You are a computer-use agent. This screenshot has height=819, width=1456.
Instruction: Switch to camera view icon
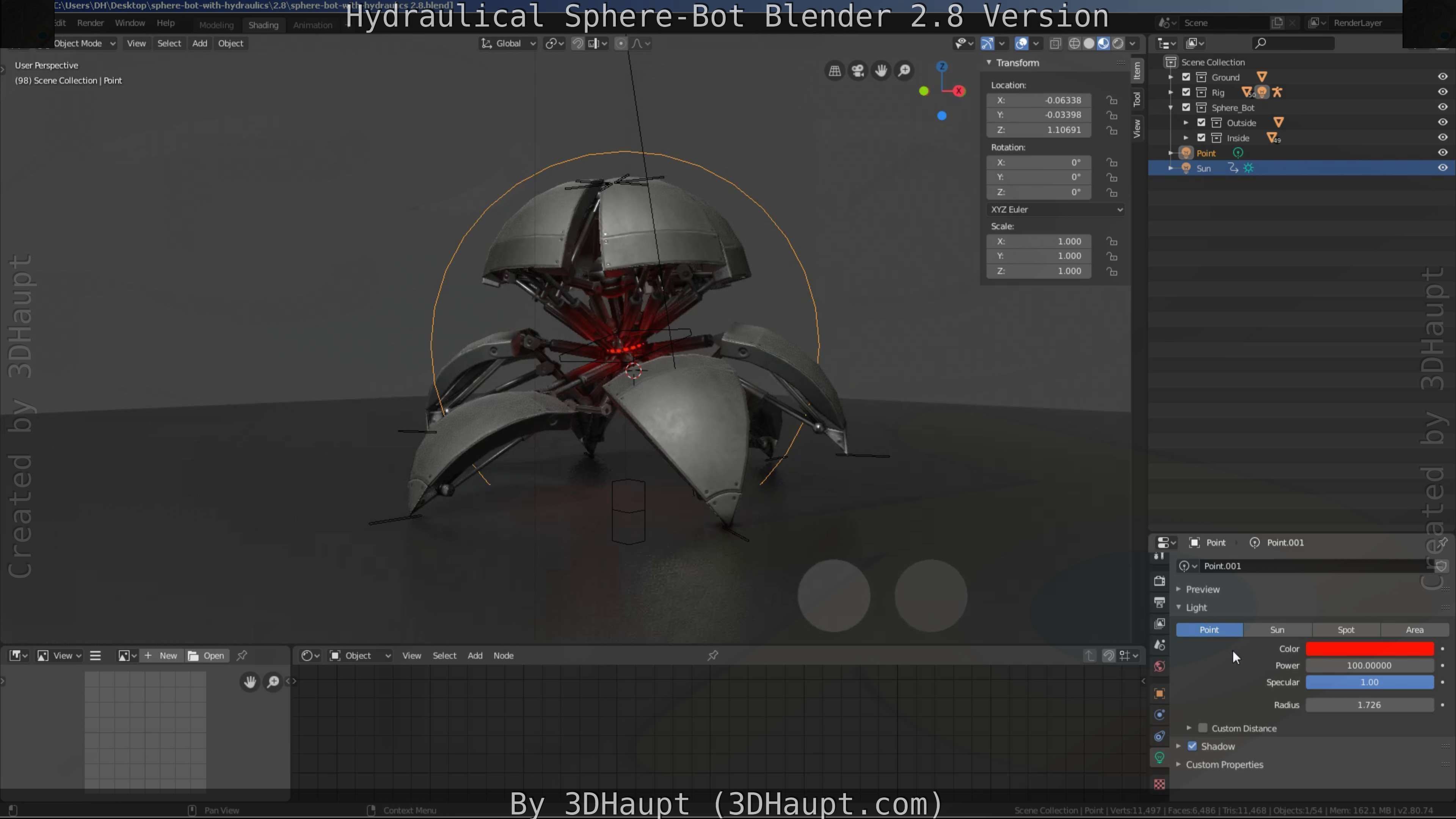point(858,71)
